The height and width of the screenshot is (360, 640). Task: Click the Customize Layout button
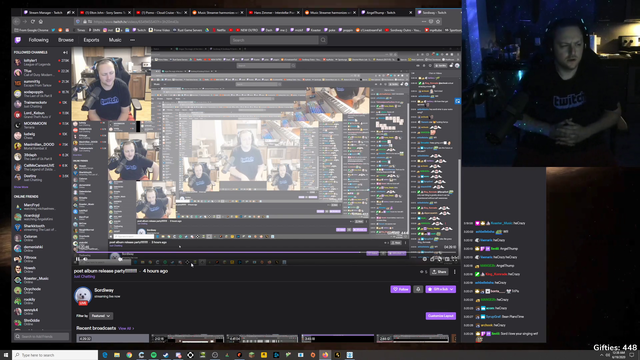coord(441,316)
